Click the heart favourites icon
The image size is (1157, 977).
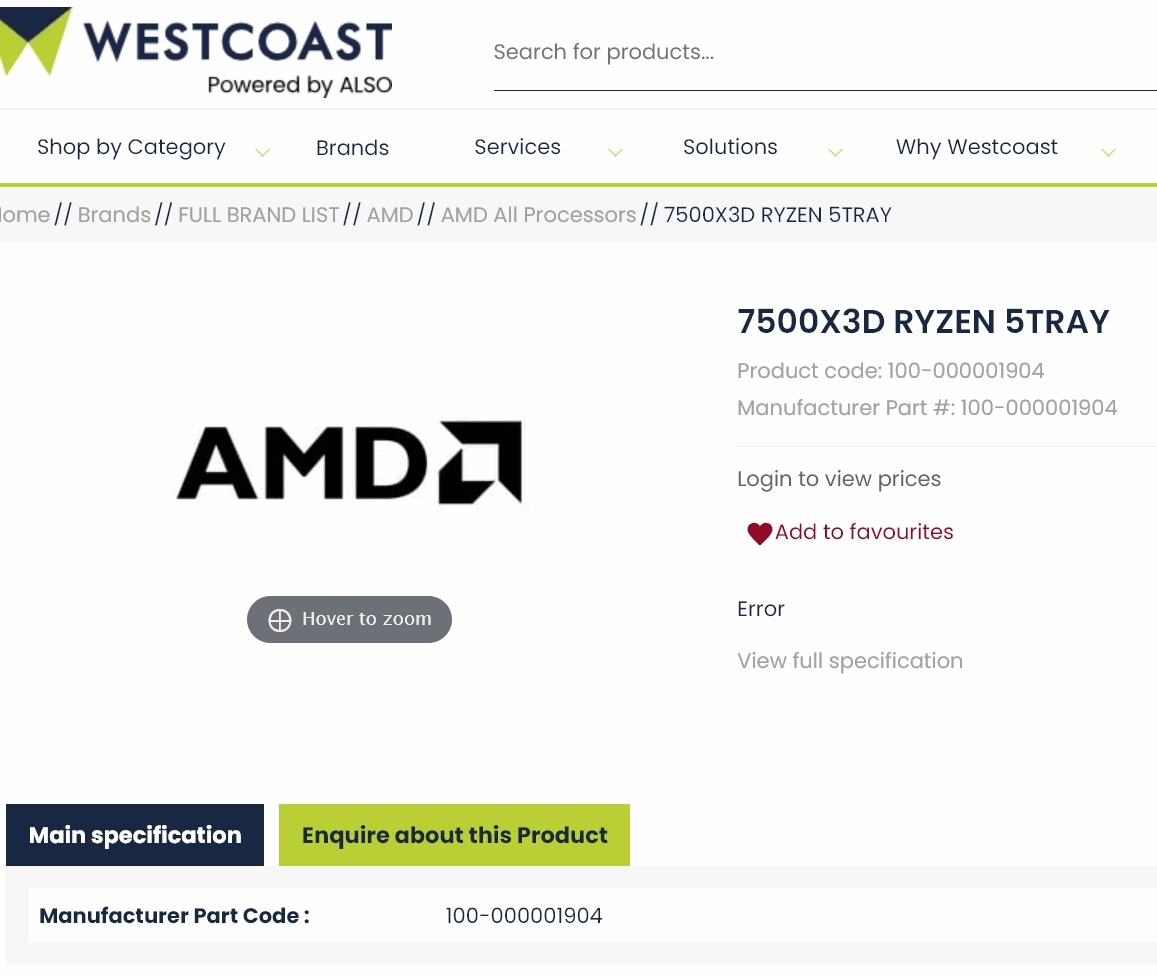pyautogui.click(x=759, y=534)
